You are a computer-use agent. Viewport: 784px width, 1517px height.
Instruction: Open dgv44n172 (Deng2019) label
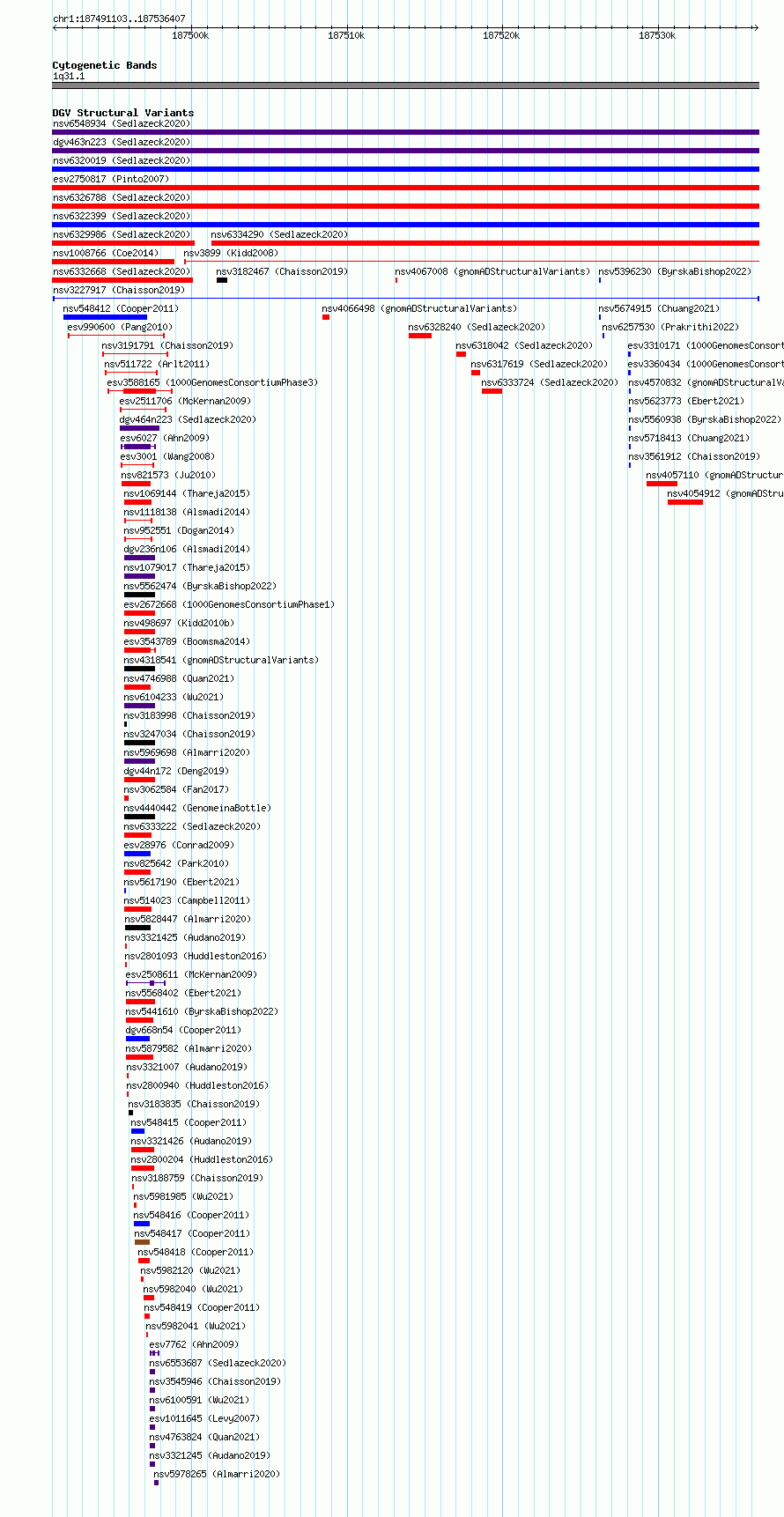(x=177, y=771)
